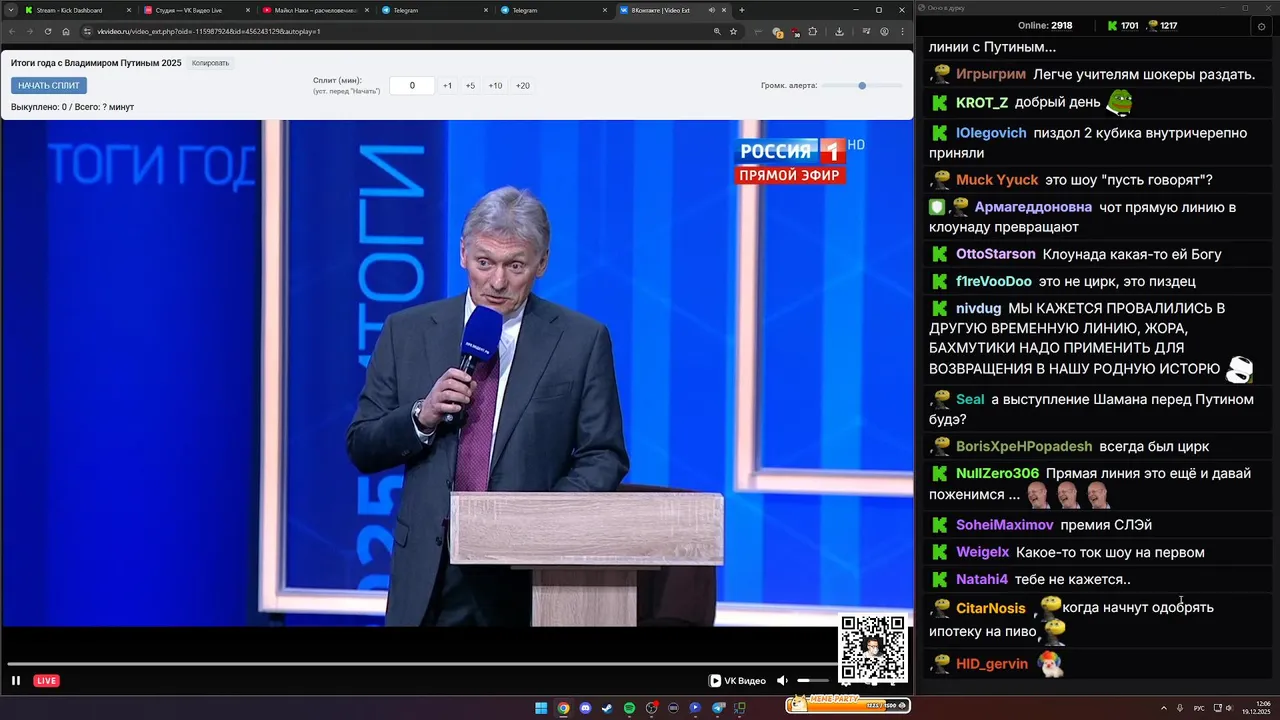
Task: Switch to the YouTube Майкл Наки tab
Action: click(x=314, y=10)
